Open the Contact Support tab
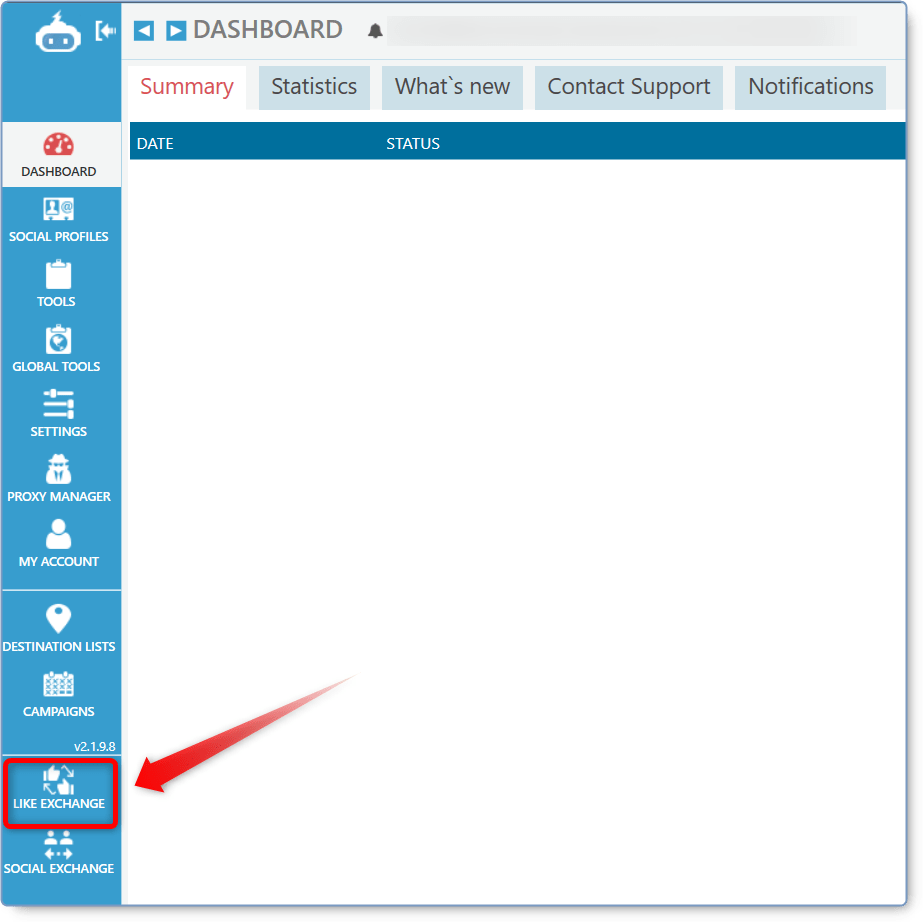Image resolution: width=923 pixels, height=922 pixels. [x=628, y=87]
